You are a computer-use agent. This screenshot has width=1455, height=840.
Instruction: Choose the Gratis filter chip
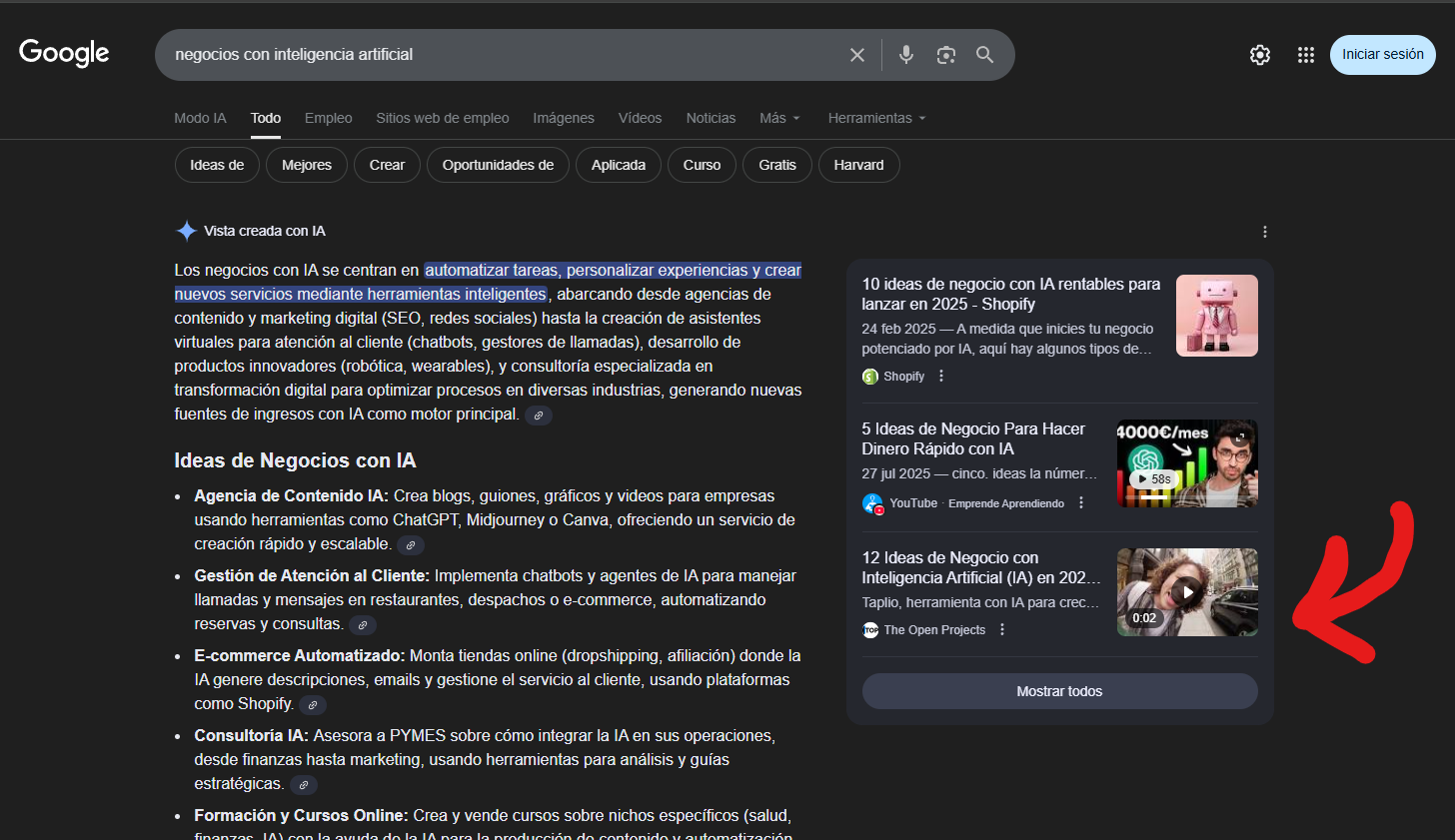pyautogui.click(x=777, y=165)
